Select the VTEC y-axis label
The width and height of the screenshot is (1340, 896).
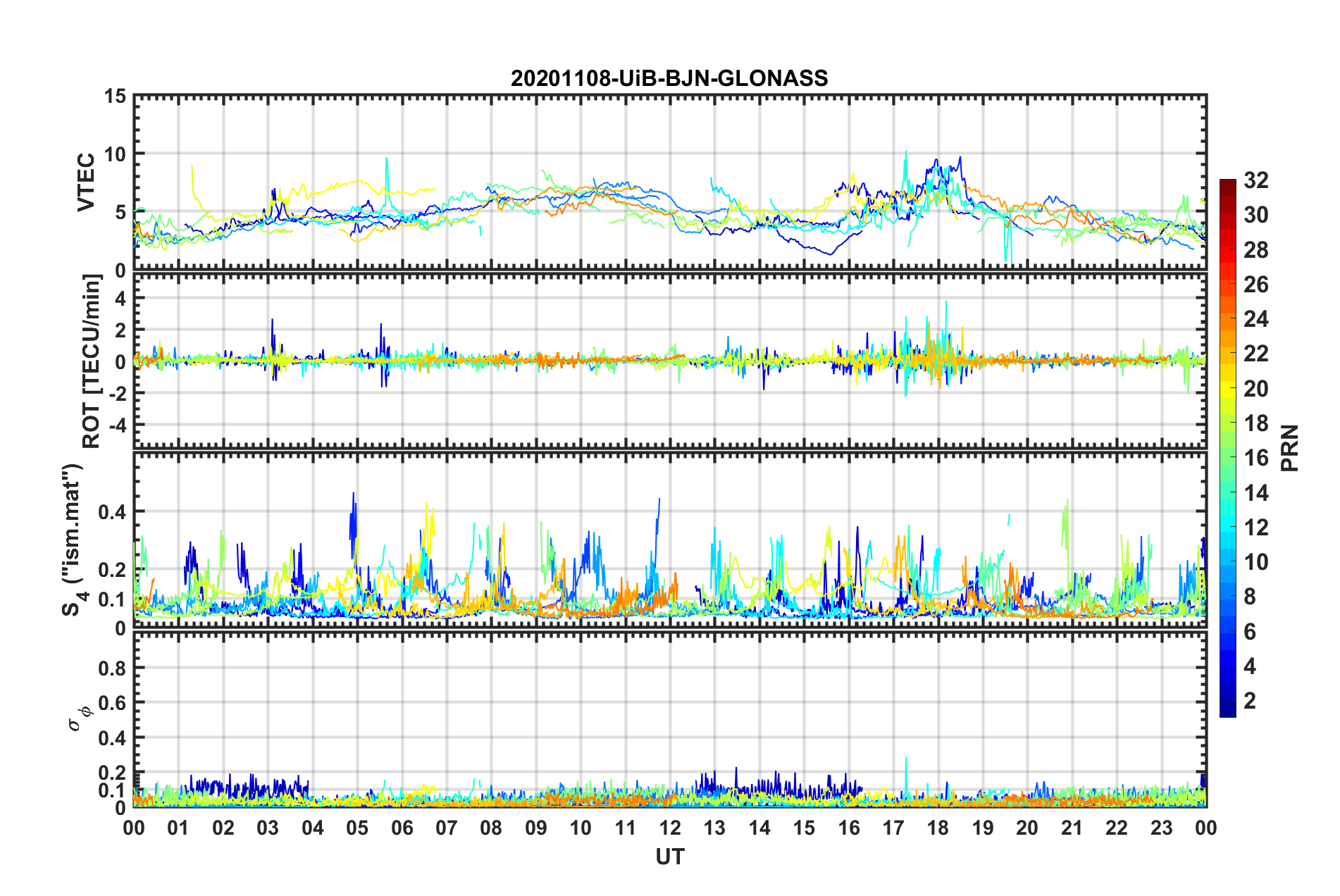point(86,183)
